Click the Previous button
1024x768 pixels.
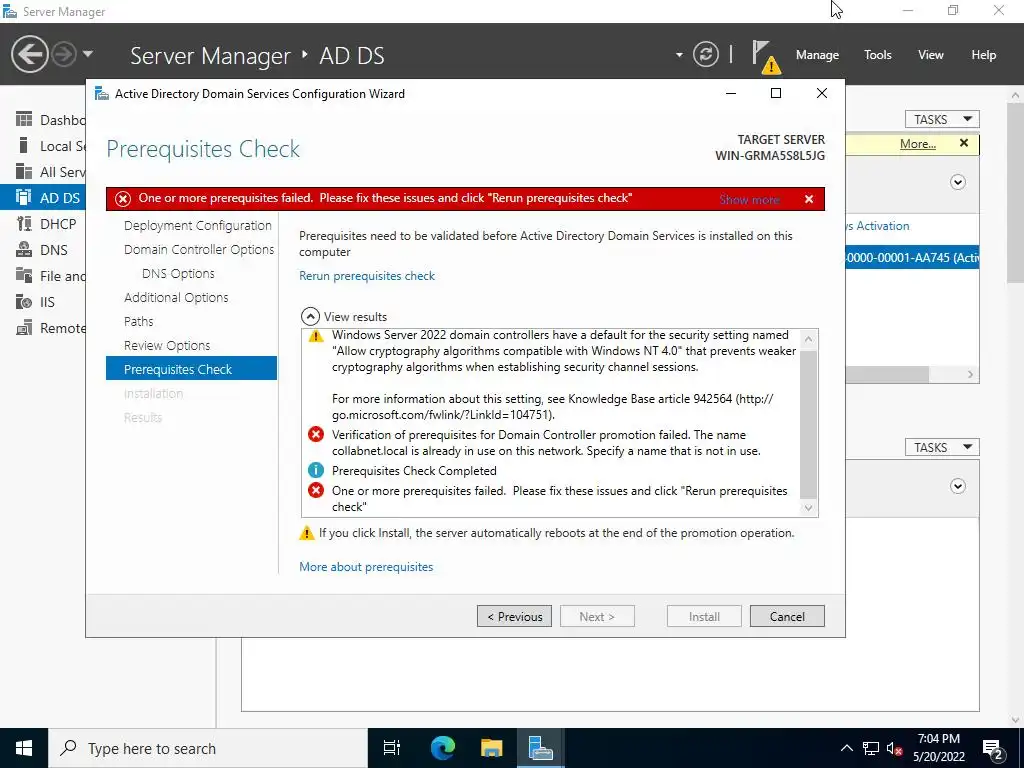coord(515,616)
